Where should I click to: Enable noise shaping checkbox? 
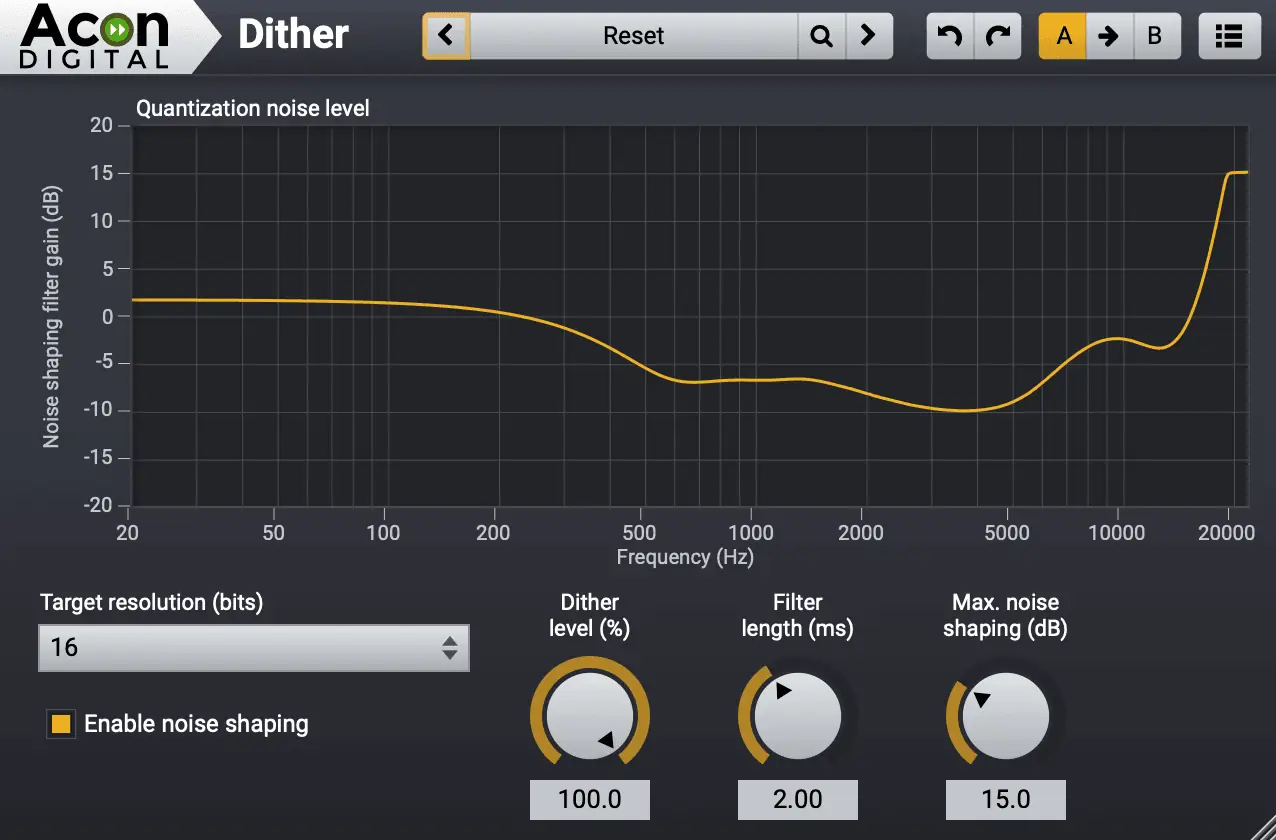[59, 724]
